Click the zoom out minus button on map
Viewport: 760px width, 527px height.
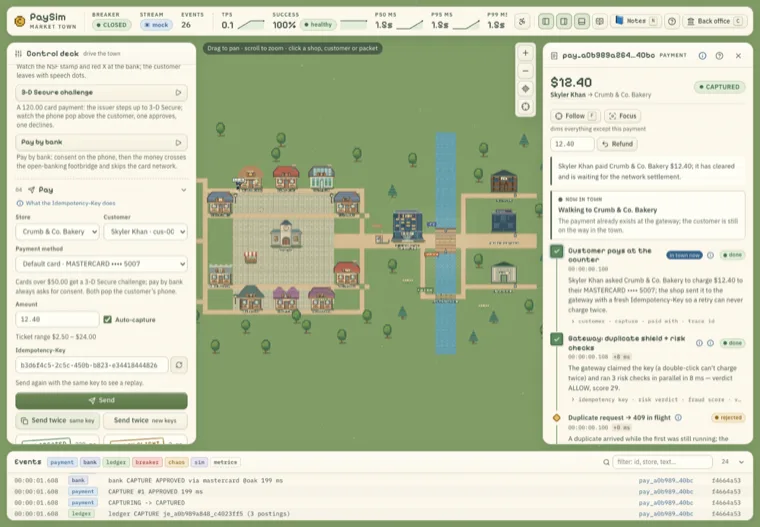tap(525, 71)
